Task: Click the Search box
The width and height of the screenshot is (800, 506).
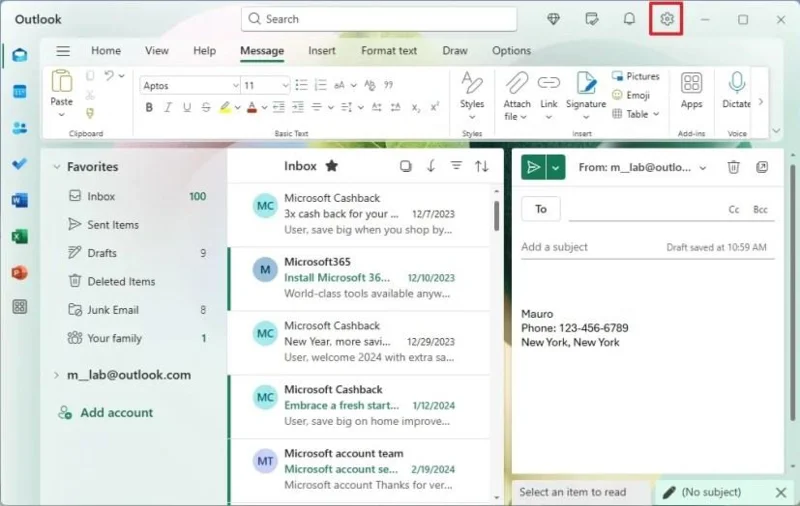Action: click(379, 19)
